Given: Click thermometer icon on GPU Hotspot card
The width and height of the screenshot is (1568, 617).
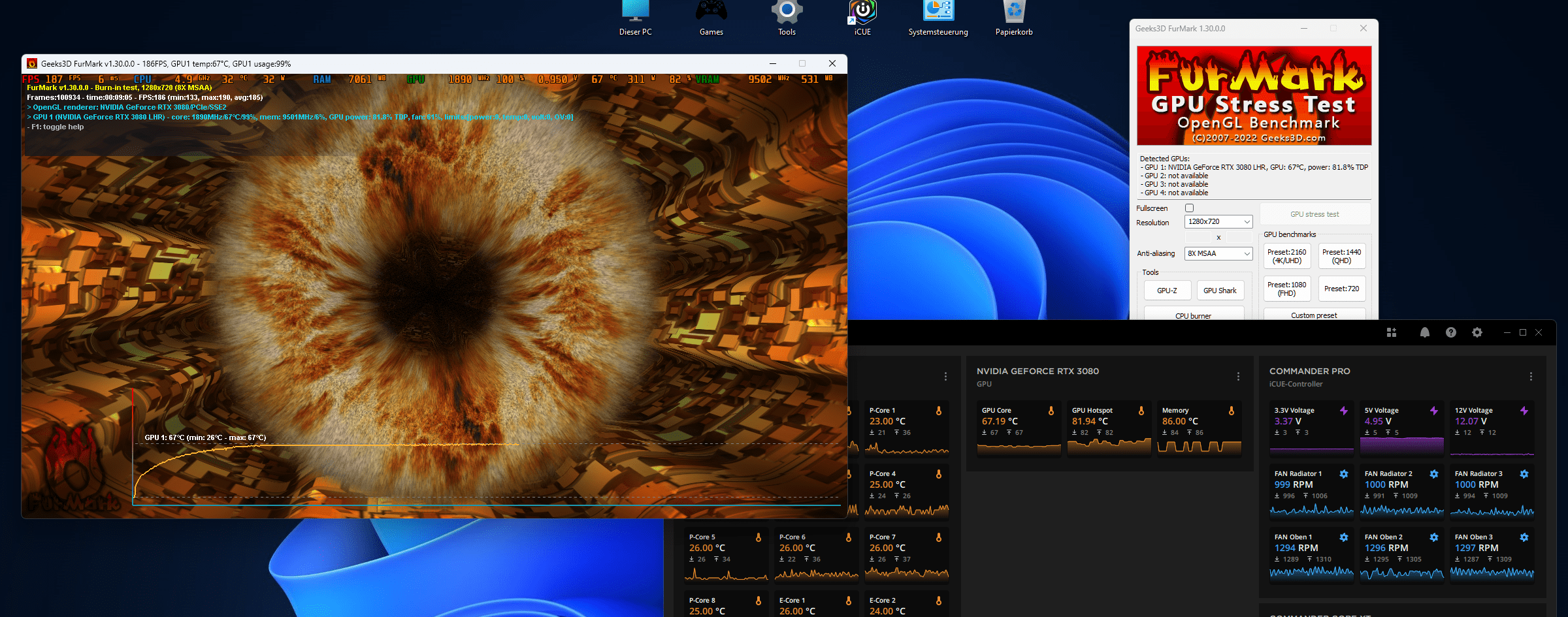Looking at the screenshot, I should (x=1141, y=411).
